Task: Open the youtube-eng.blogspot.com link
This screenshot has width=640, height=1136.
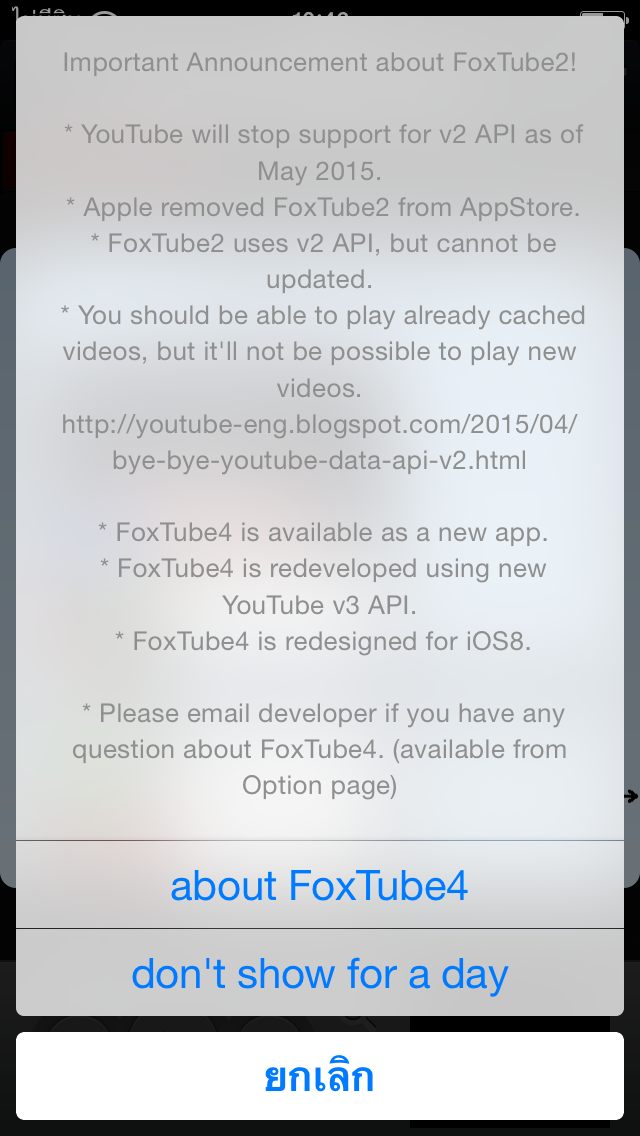Action: [x=320, y=441]
